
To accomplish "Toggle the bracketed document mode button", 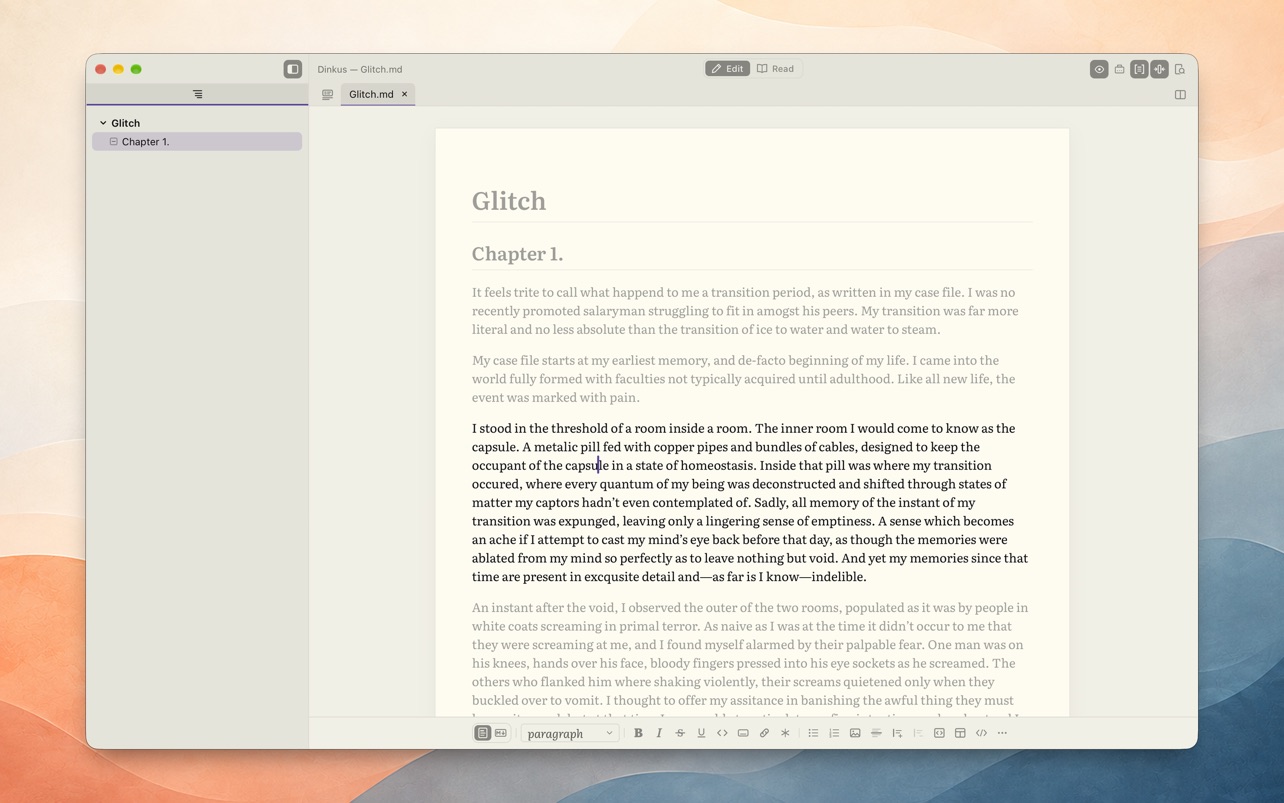I will (1139, 69).
